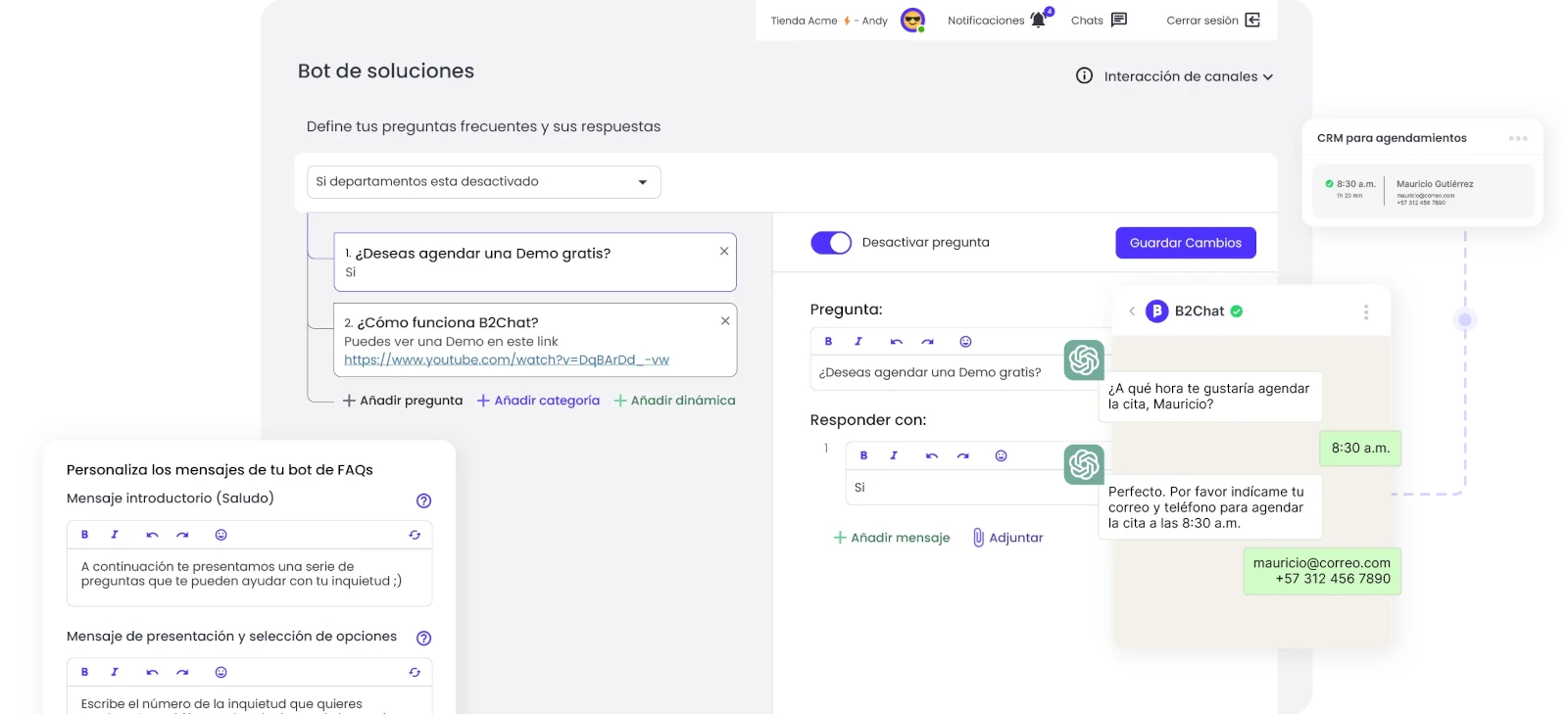
Task: Open help for Mensaje introductorio (Saludo)
Action: [423, 500]
